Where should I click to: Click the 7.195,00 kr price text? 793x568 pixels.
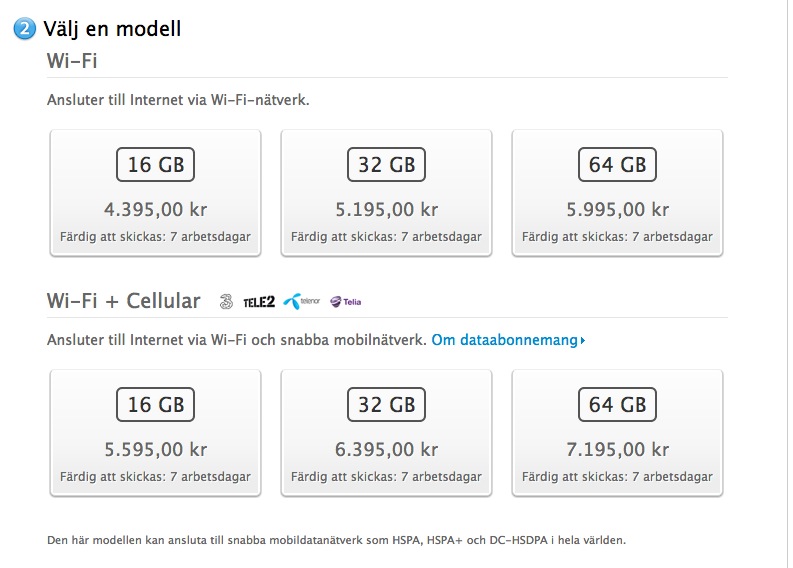click(617, 449)
